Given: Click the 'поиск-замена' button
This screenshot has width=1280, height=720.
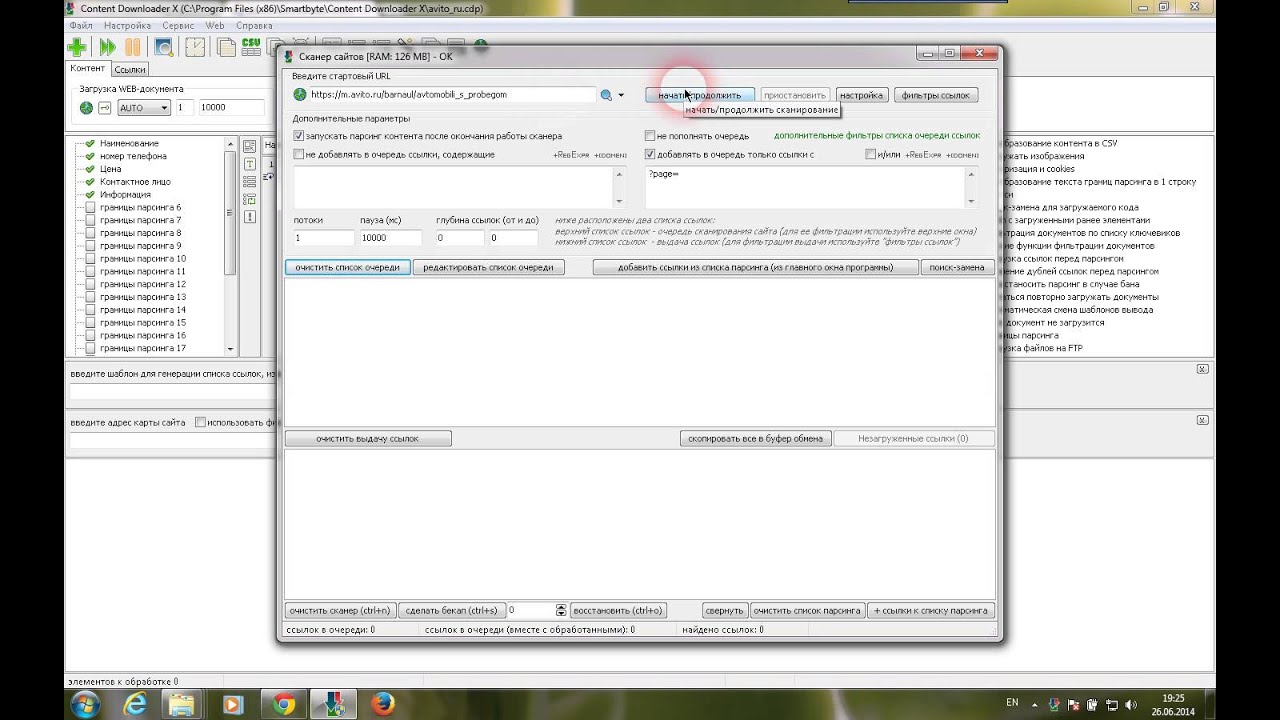Looking at the screenshot, I should coord(957,267).
